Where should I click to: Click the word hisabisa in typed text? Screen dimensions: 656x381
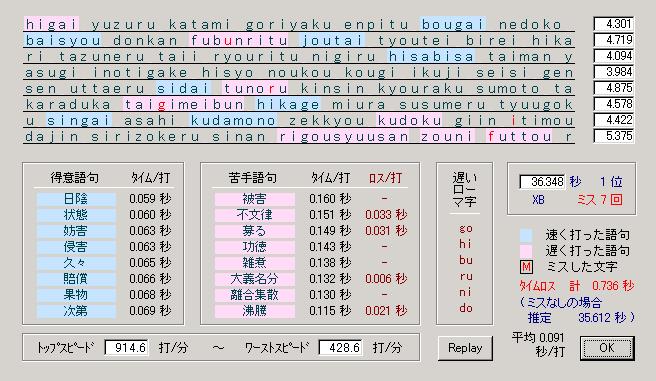[x=431, y=56]
